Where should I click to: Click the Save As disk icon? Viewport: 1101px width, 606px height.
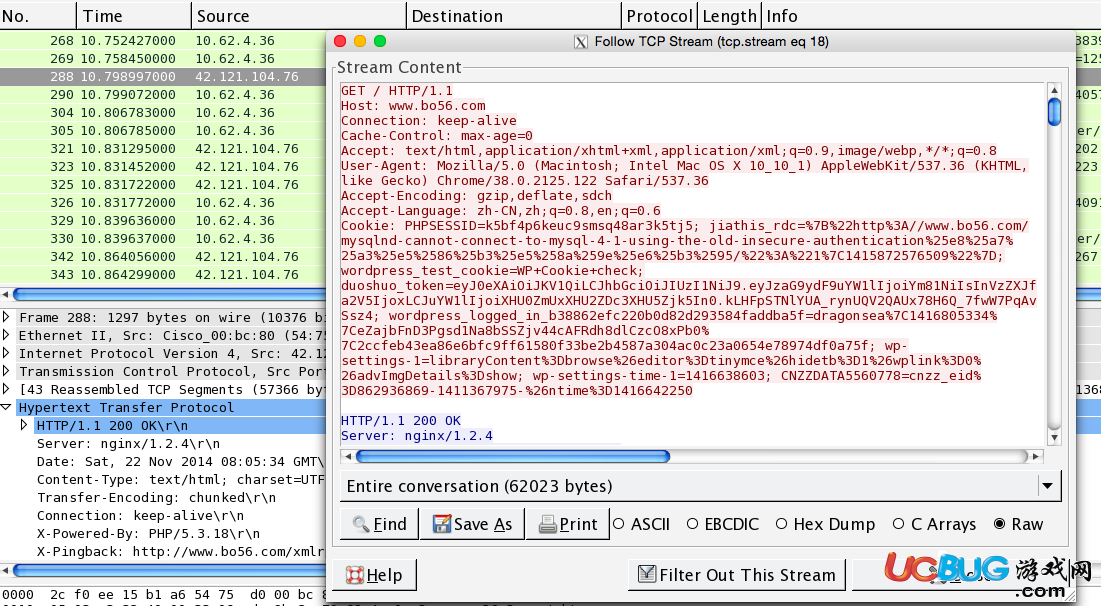tap(442, 524)
